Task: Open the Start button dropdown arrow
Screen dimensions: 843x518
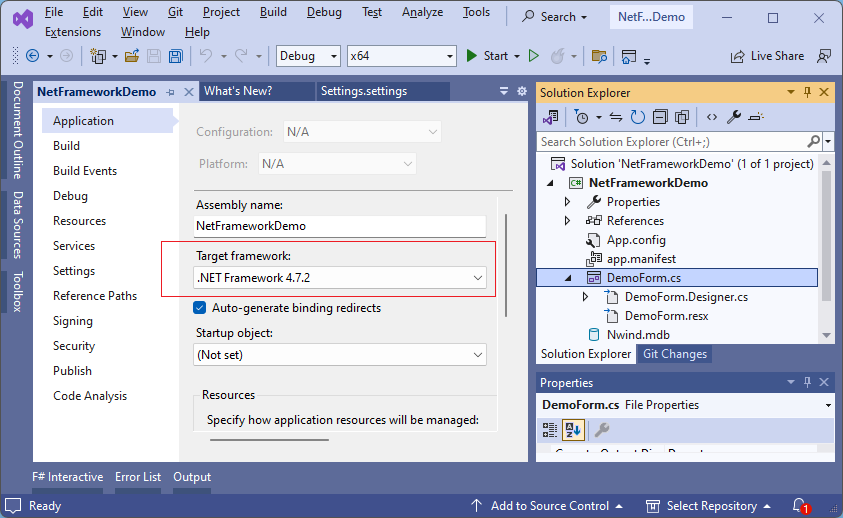Action: [517, 56]
